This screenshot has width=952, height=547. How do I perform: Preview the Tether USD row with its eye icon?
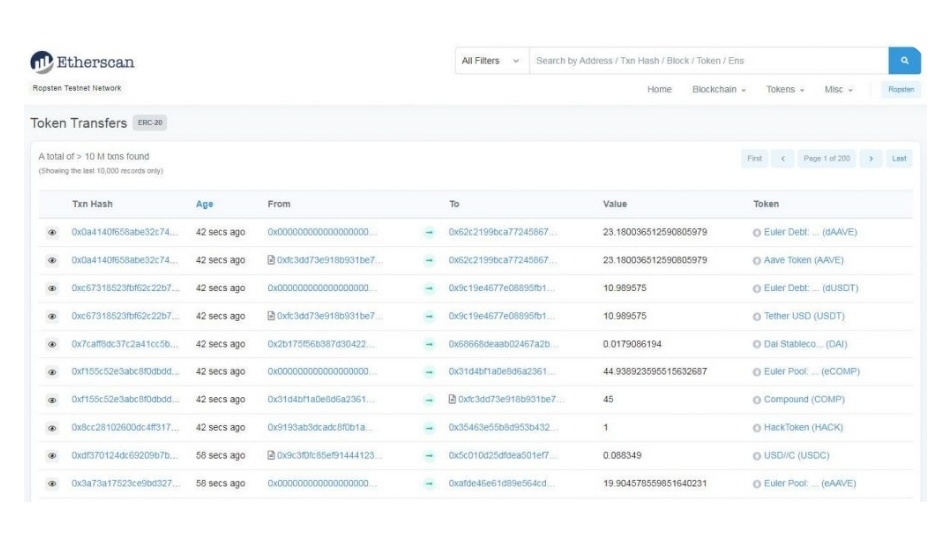click(52, 316)
